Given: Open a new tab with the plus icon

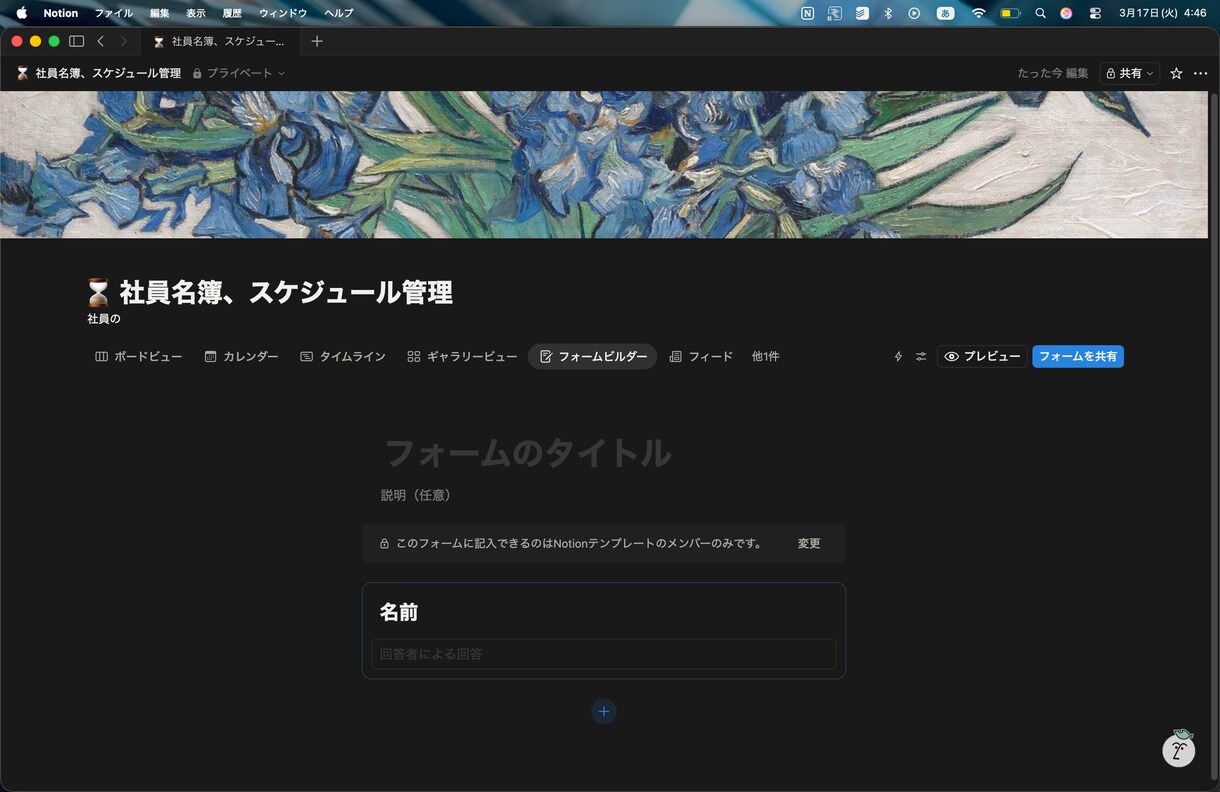Looking at the screenshot, I should click(x=317, y=41).
